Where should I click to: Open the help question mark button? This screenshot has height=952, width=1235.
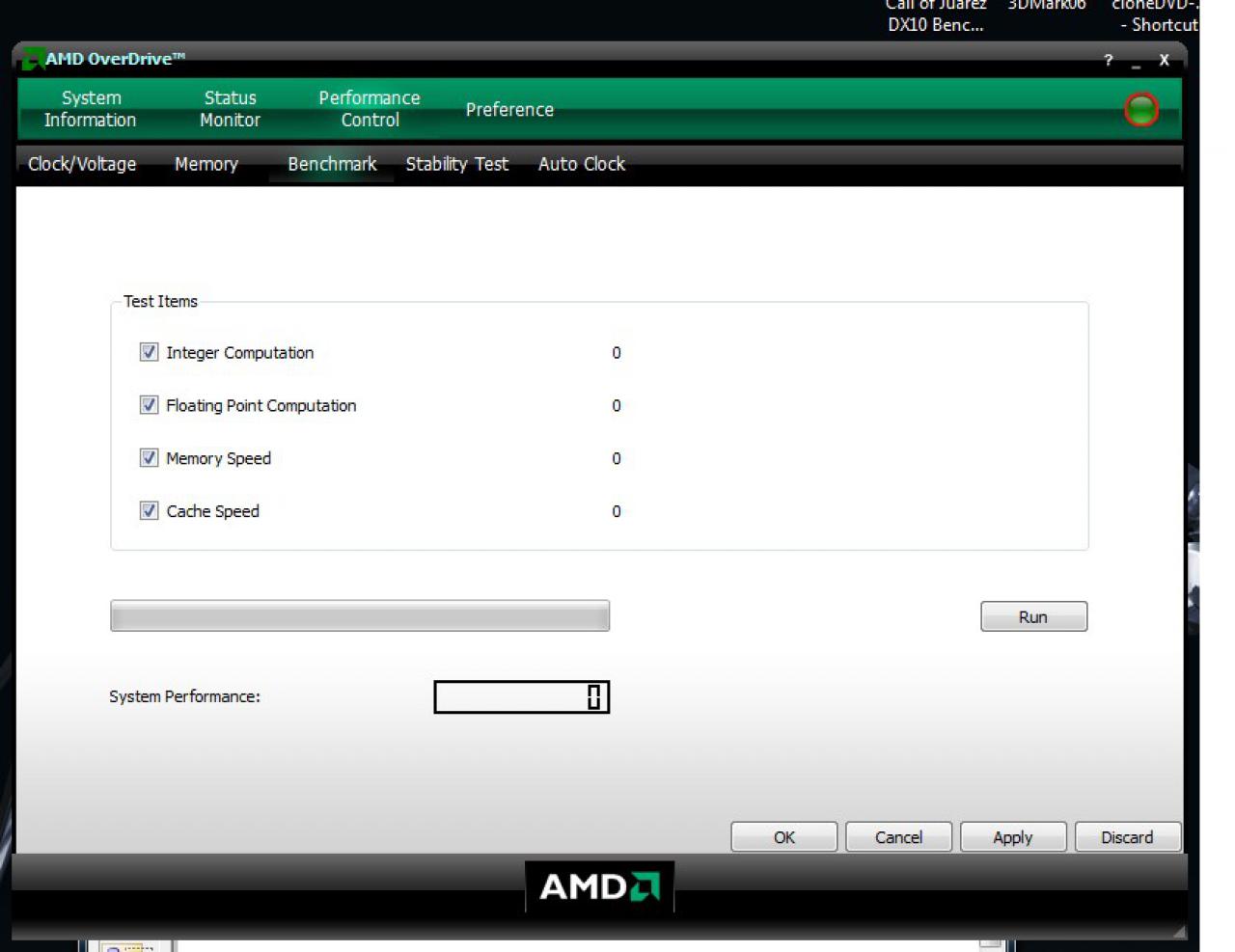pos(1109,60)
